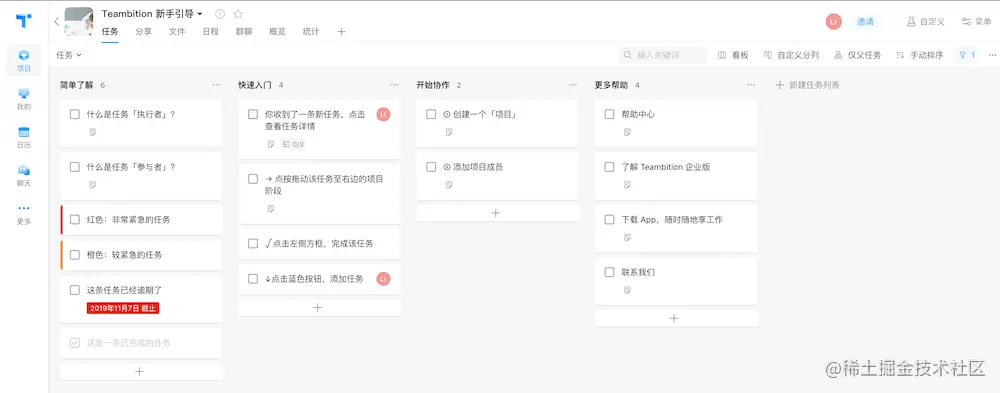Open the 下载 App，随时随地享工作 task card

pyautogui.click(x=676, y=228)
